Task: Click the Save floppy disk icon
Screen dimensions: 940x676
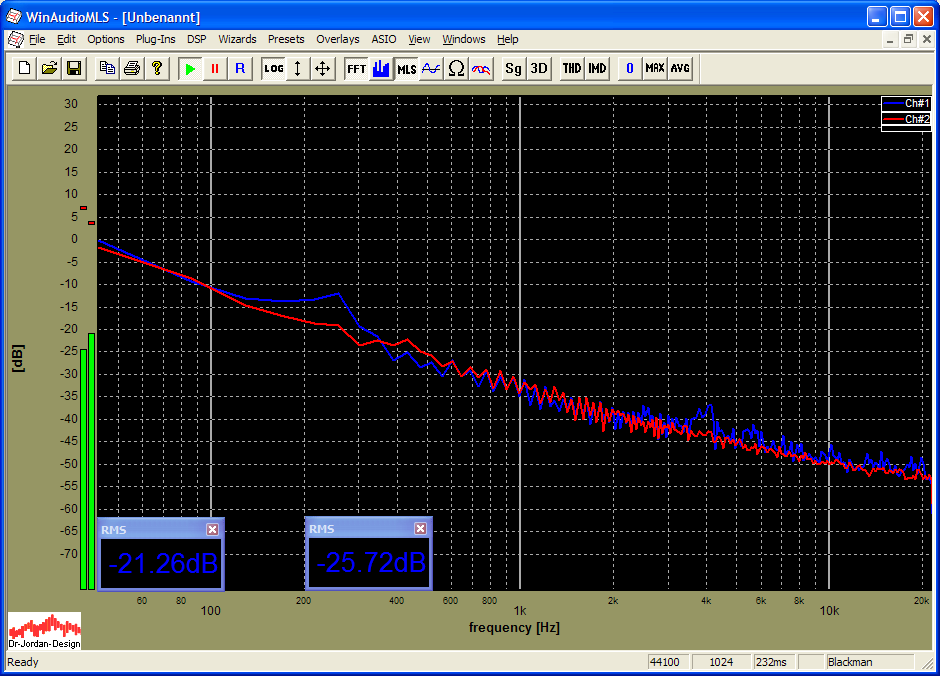Action: [x=74, y=68]
